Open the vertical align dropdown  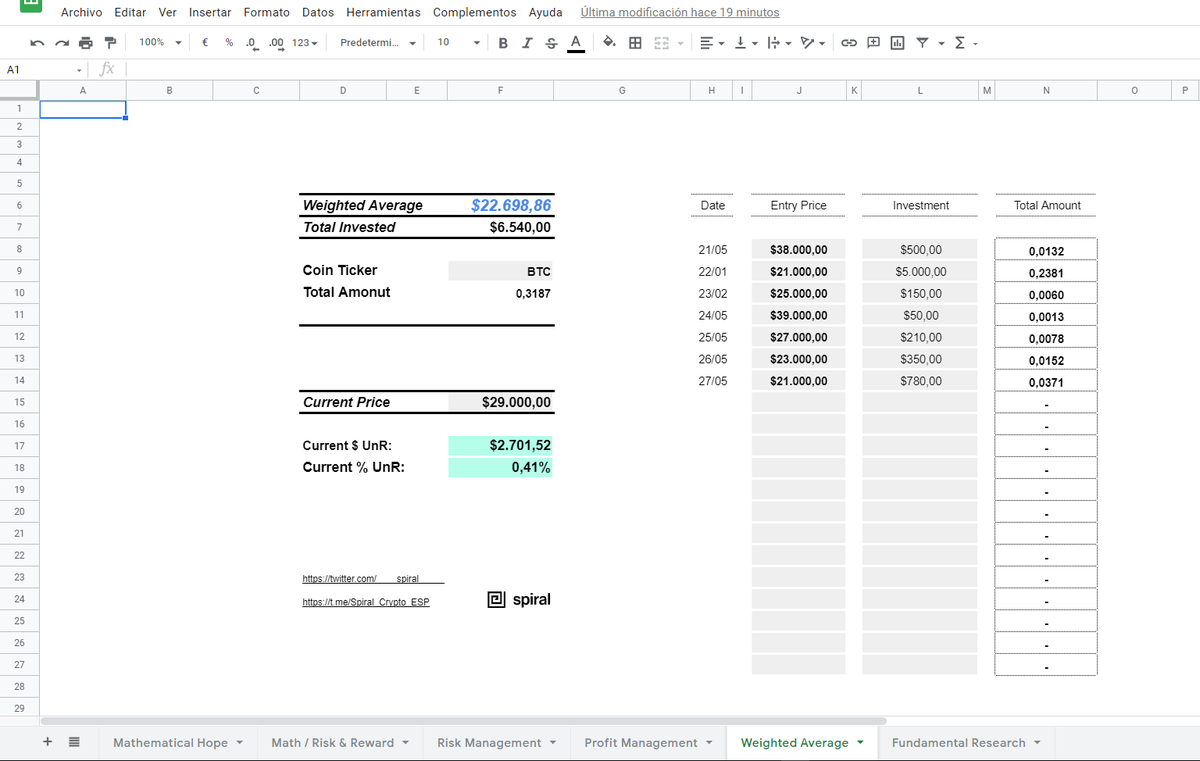(x=746, y=43)
